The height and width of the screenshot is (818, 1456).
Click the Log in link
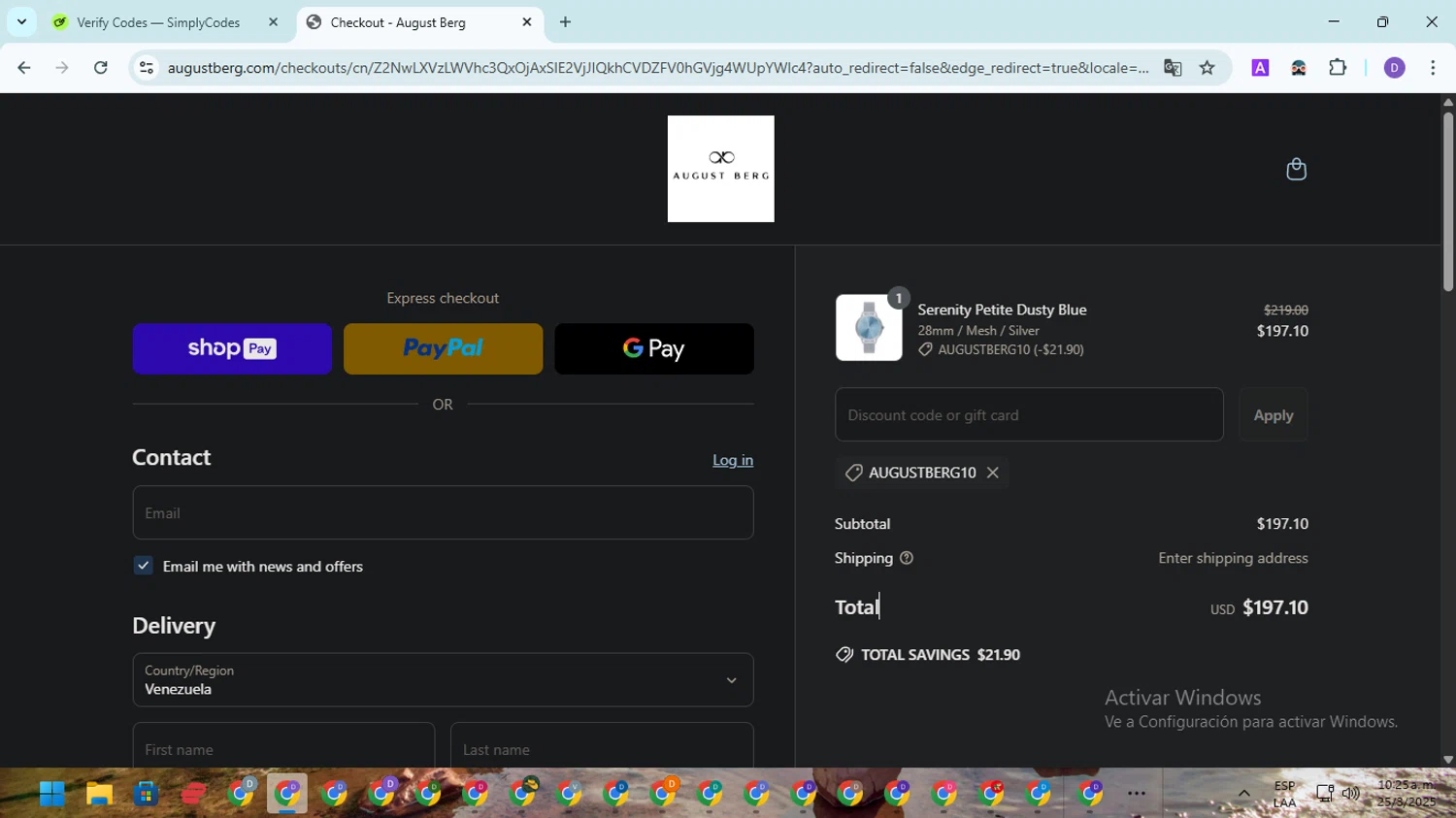click(x=733, y=460)
